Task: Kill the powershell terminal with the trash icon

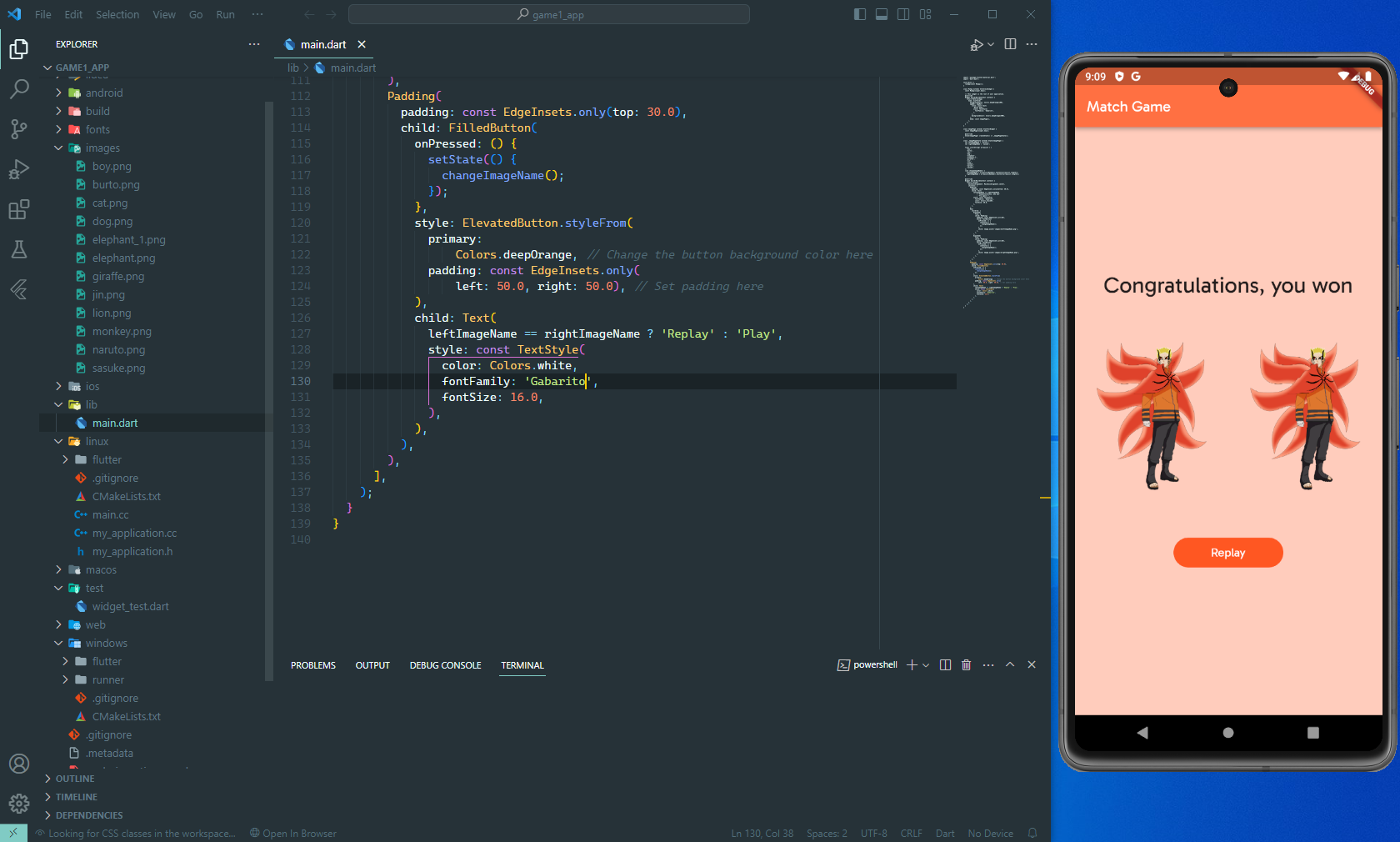Action: (966, 665)
